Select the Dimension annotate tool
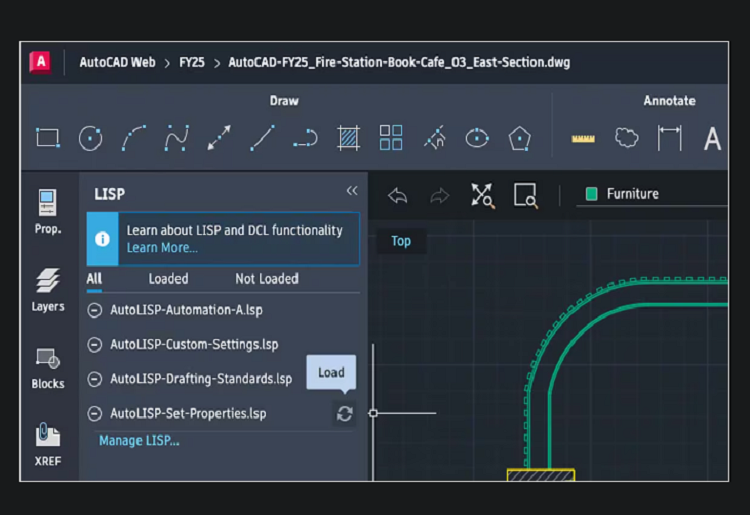The width and height of the screenshot is (750, 515). (x=670, y=138)
